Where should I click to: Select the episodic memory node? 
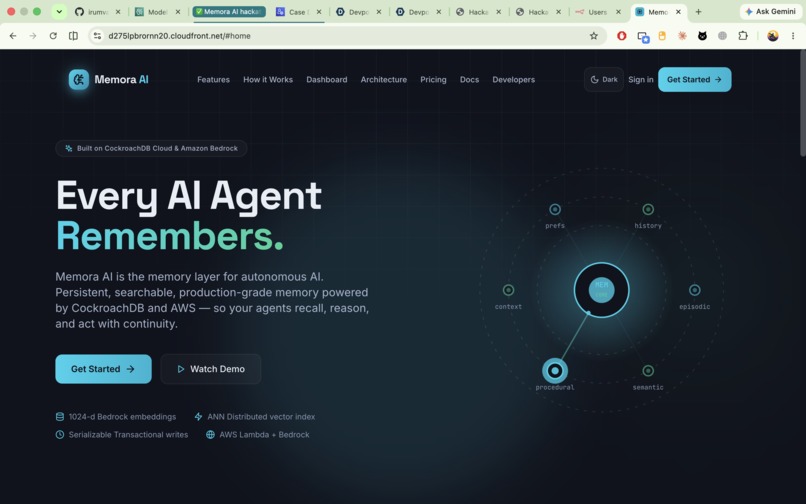coord(694,290)
